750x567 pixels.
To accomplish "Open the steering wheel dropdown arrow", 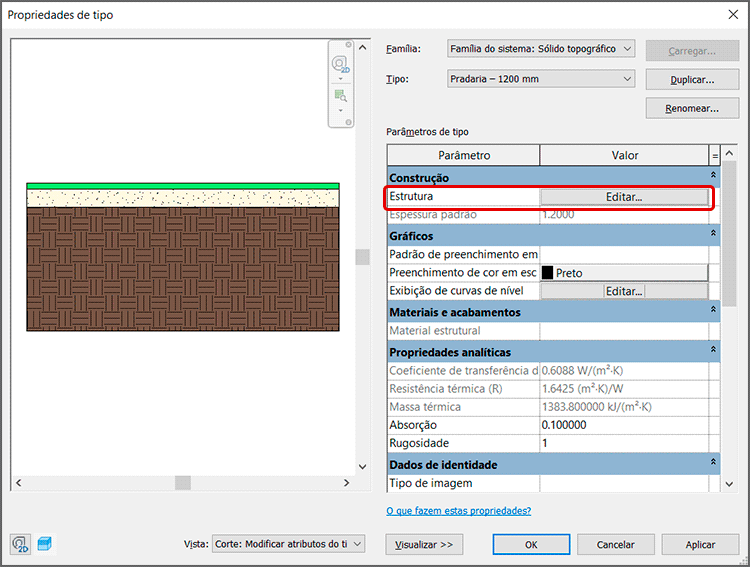I will click(340, 79).
